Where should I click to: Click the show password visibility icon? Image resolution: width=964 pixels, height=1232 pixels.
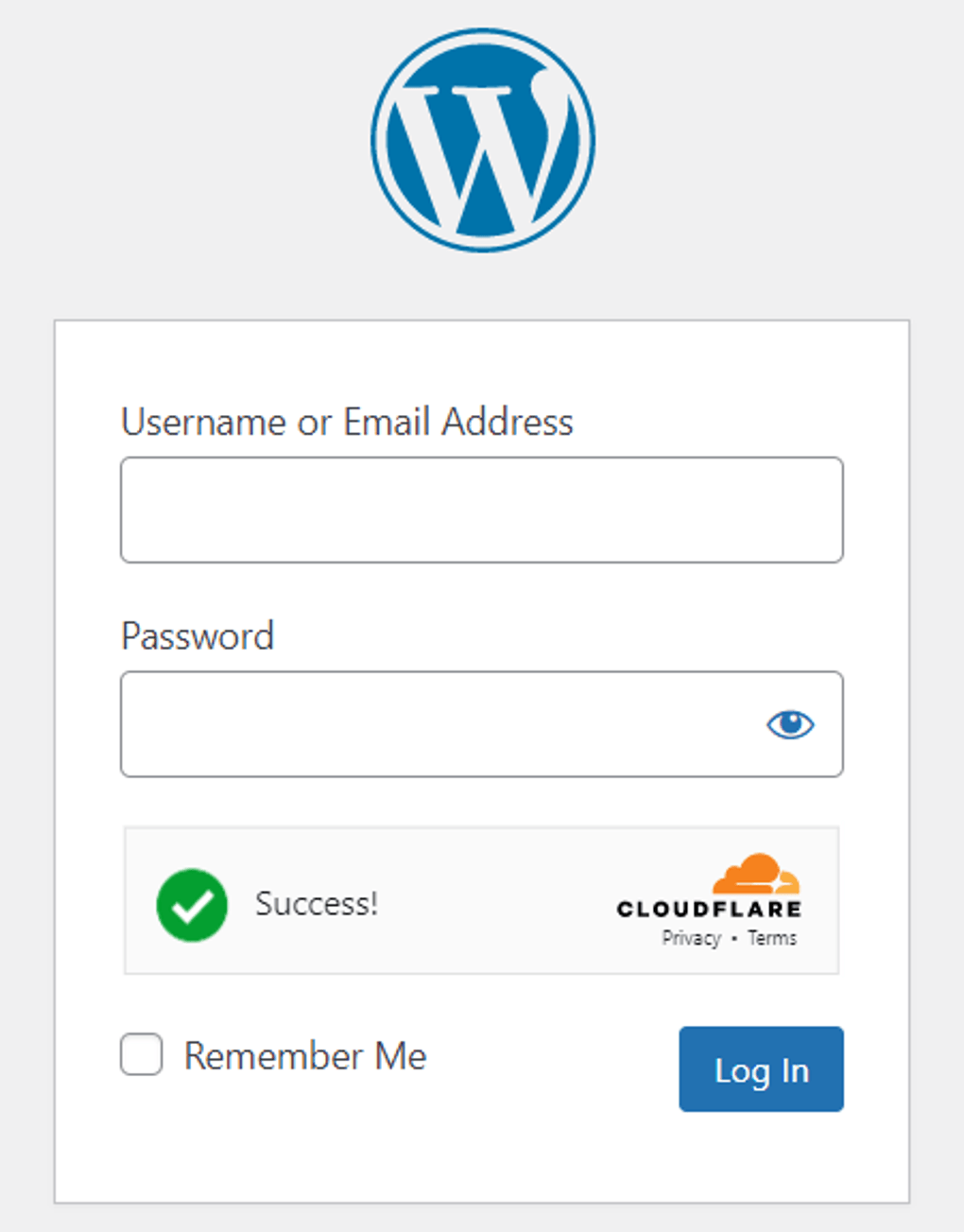pos(791,724)
